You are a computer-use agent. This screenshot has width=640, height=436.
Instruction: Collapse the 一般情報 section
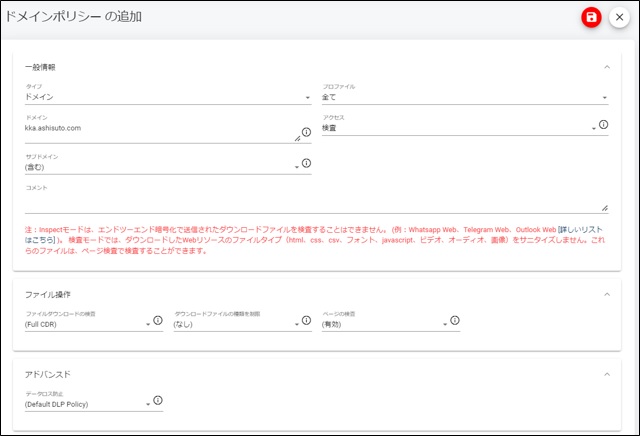607,67
